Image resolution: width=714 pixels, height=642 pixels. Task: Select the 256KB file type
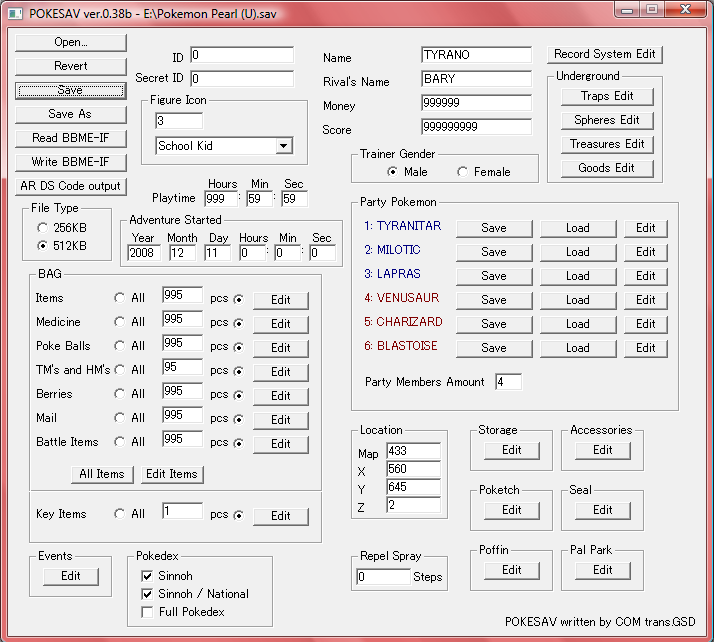pos(43,227)
